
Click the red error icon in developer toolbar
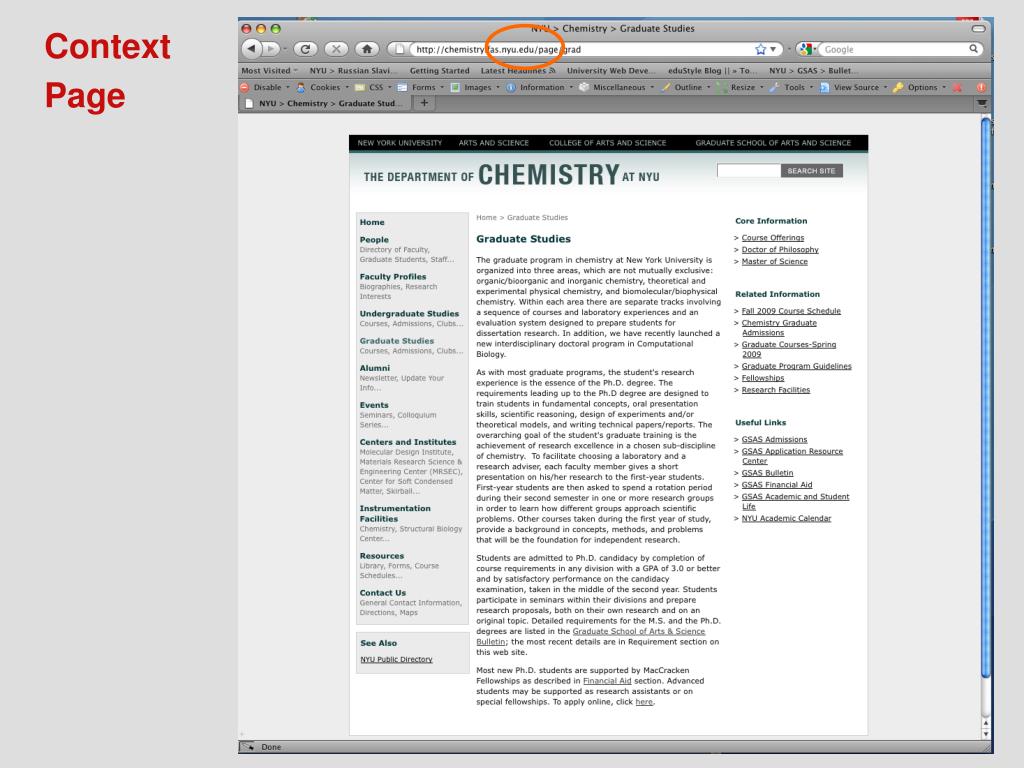[981, 87]
